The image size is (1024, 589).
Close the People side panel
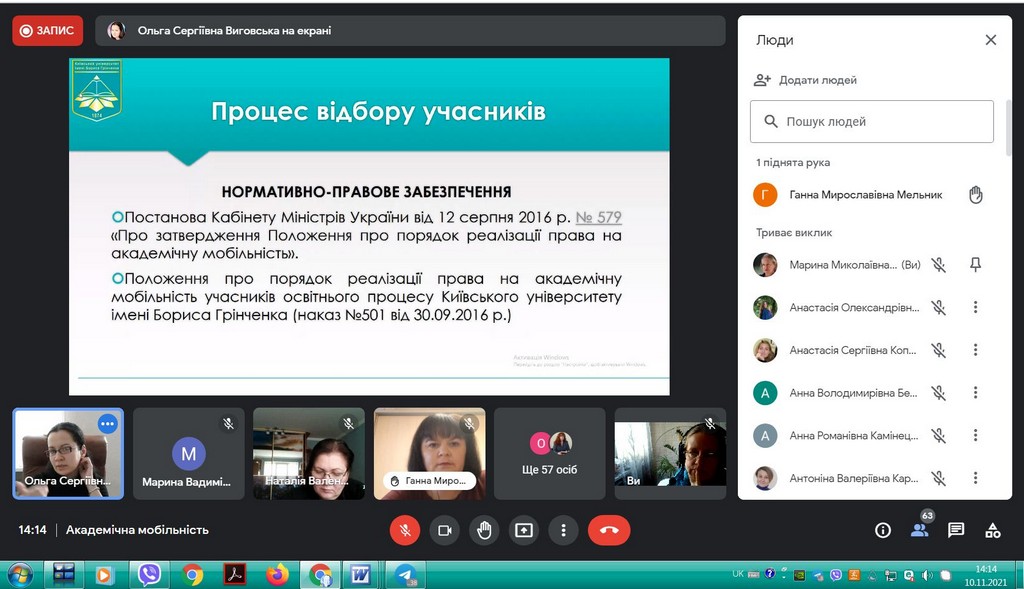(x=991, y=40)
